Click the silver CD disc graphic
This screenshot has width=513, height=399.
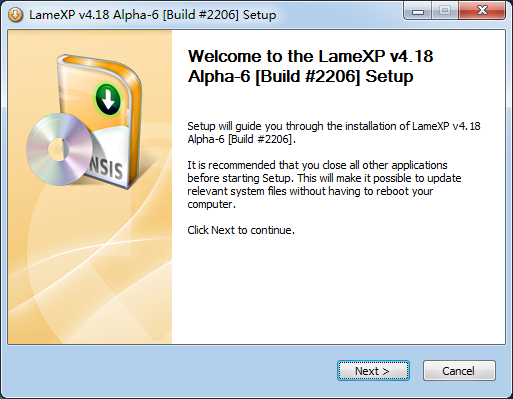[59, 149]
